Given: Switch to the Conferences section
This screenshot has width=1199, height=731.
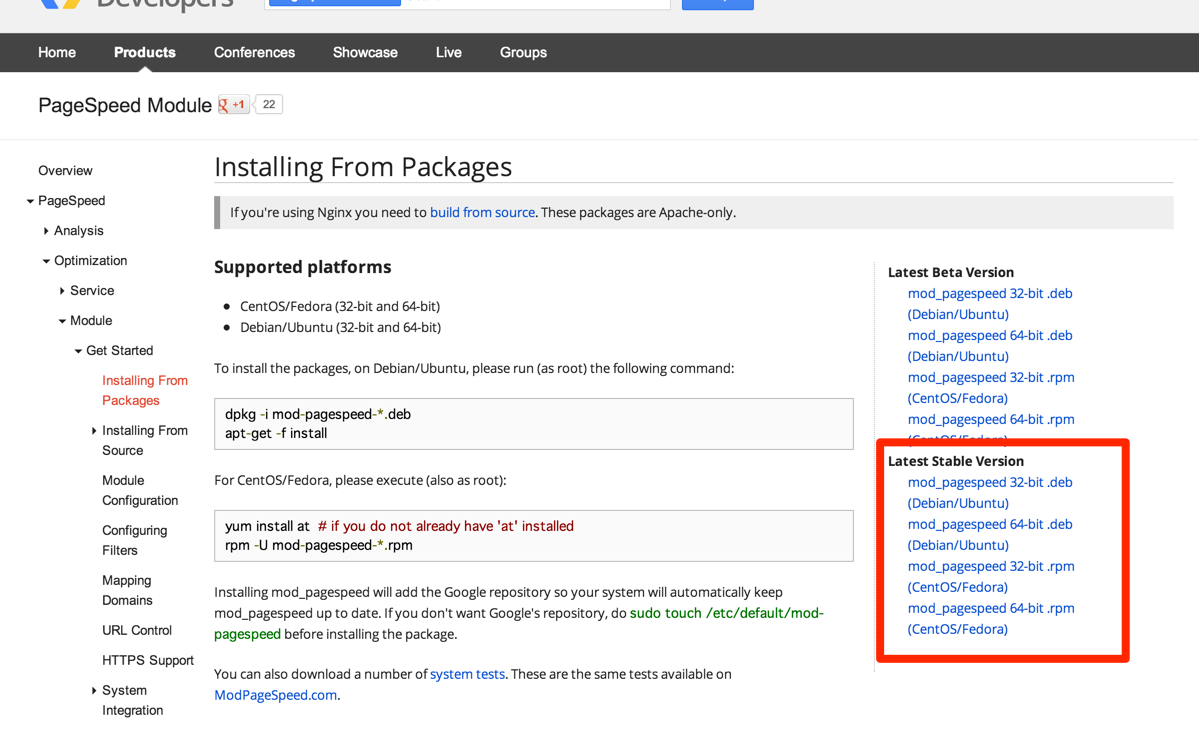Looking at the screenshot, I should coord(254,52).
